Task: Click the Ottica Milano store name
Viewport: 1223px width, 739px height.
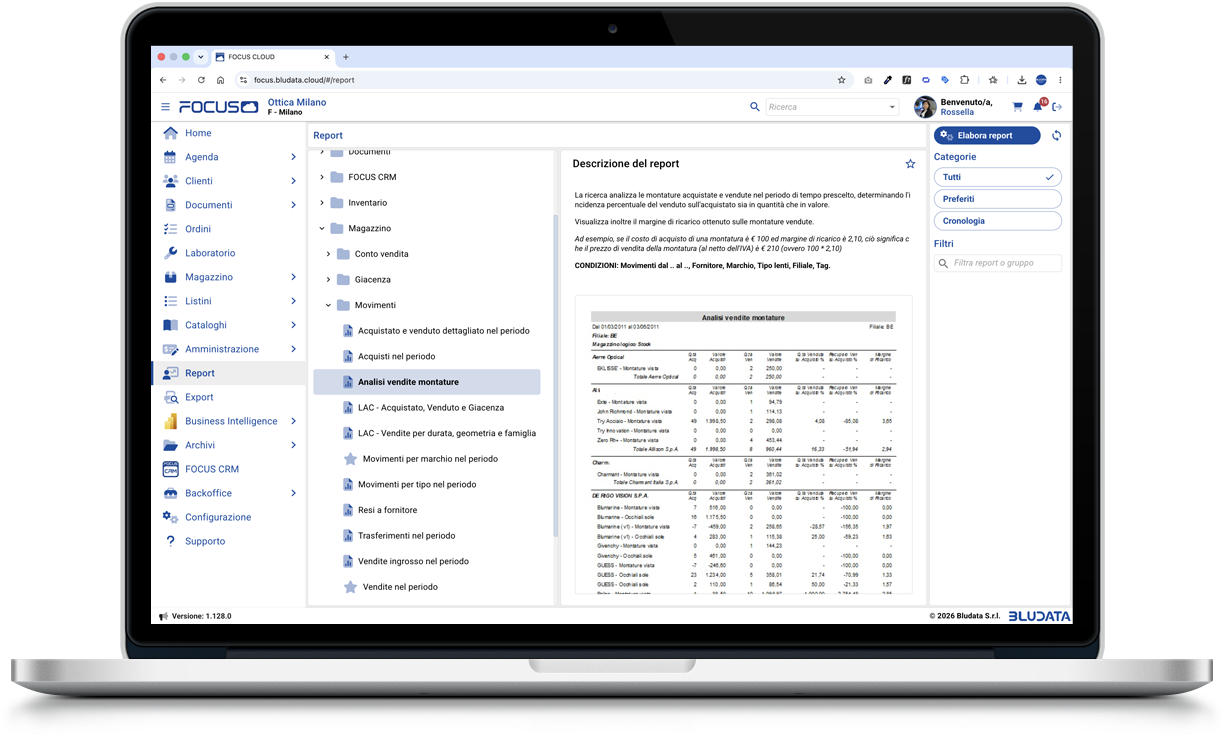Action: pos(297,102)
